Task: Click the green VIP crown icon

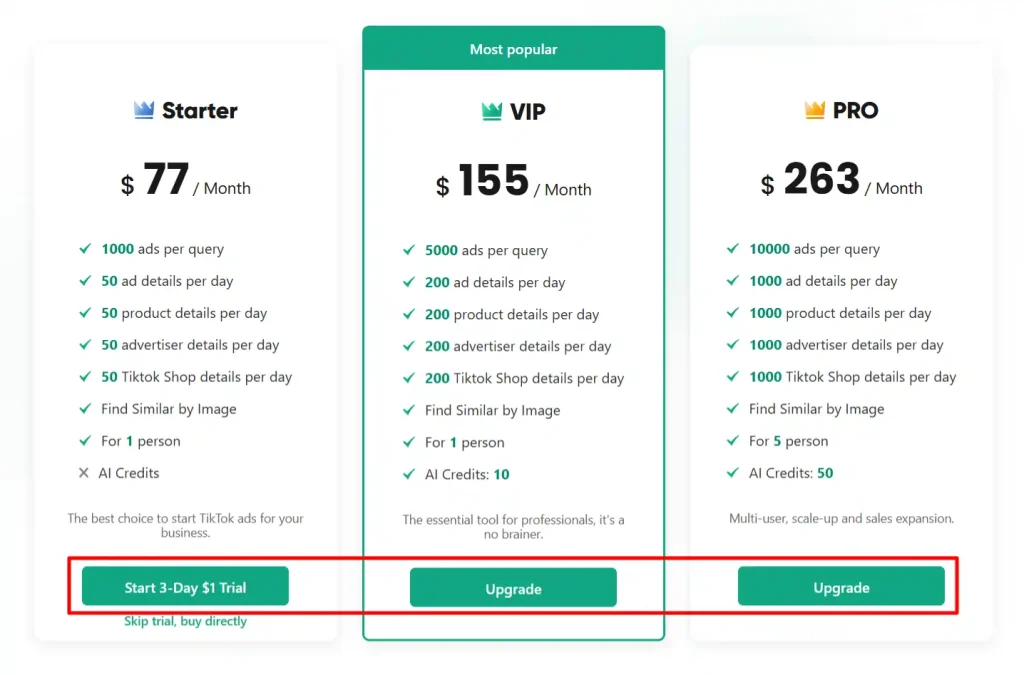Action: pyautogui.click(x=492, y=111)
